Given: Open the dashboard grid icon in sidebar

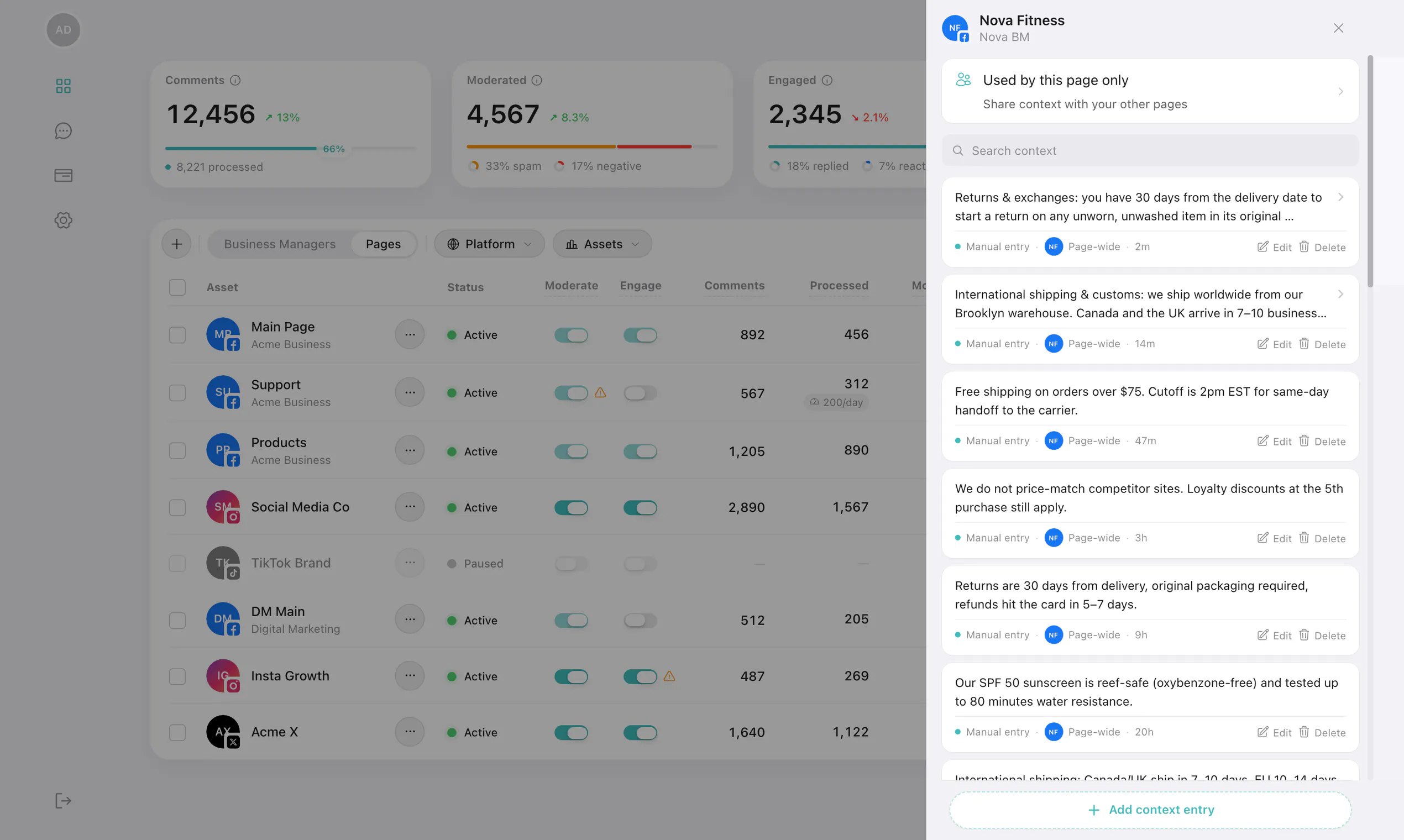Looking at the screenshot, I should [x=64, y=86].
